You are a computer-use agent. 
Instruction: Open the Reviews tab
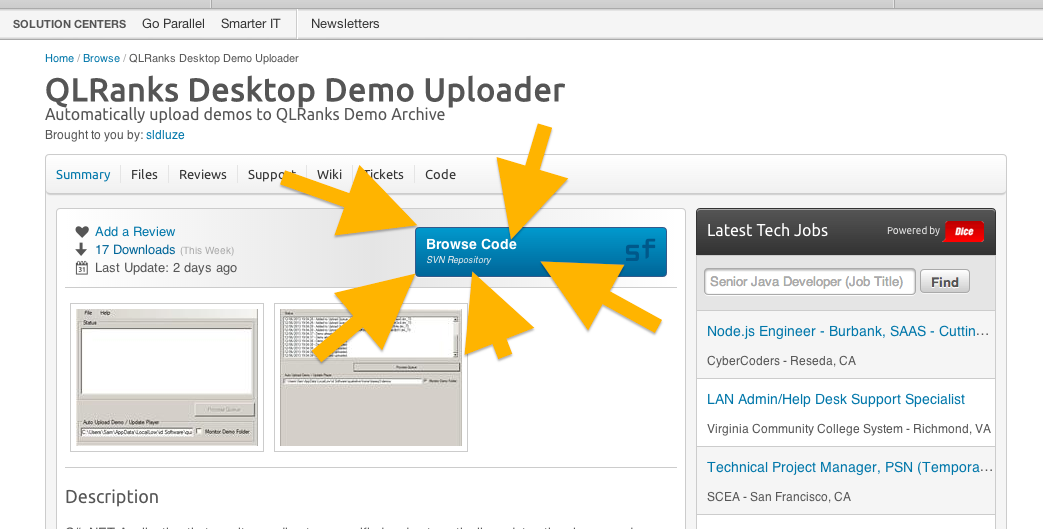[203, 174]
